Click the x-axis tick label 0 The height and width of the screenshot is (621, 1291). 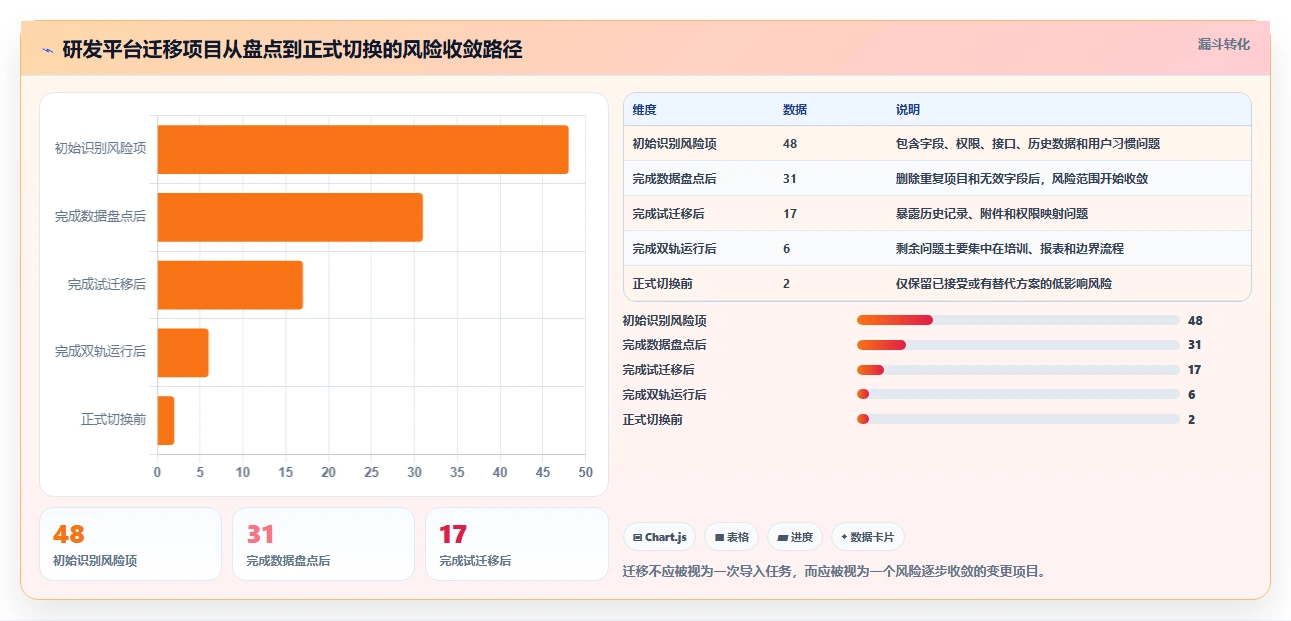[x=157, y=472]
